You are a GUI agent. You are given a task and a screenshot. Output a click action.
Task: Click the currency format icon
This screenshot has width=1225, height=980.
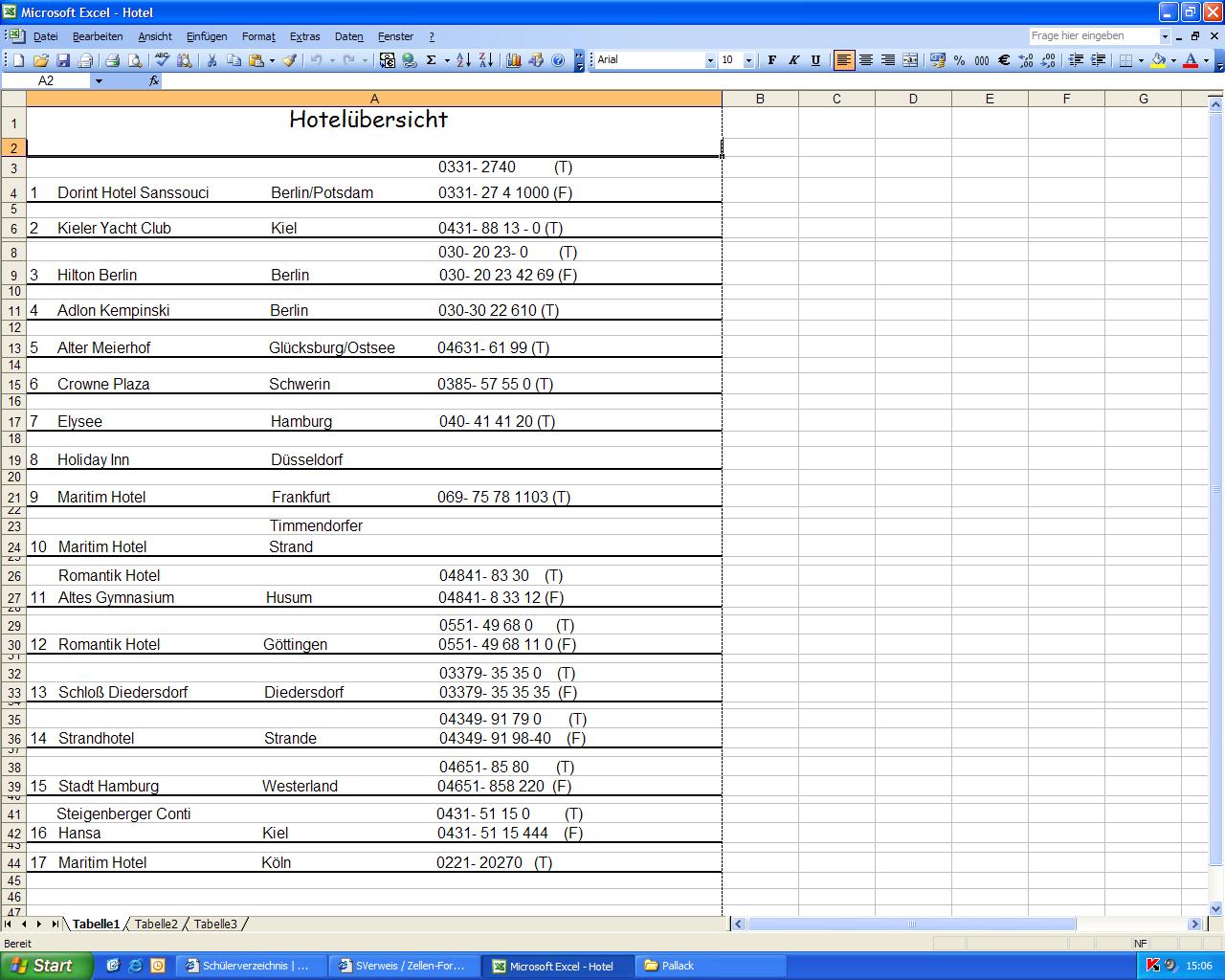coord(937,60)
